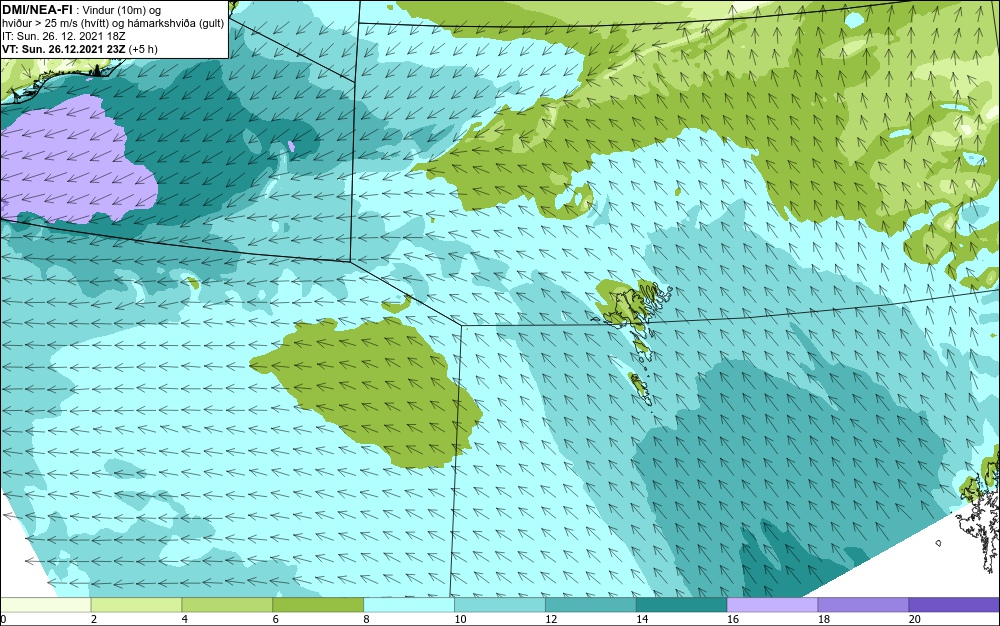Click the legend scale label "18"
The image size is (1000, 626).
coord(824,619)
